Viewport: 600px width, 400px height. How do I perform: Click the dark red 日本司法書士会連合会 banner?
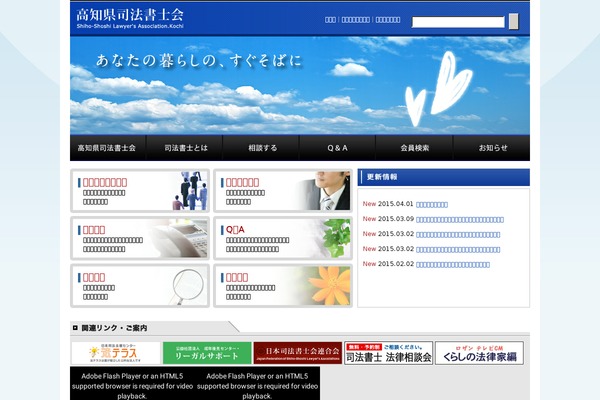(x=298, y=353)
